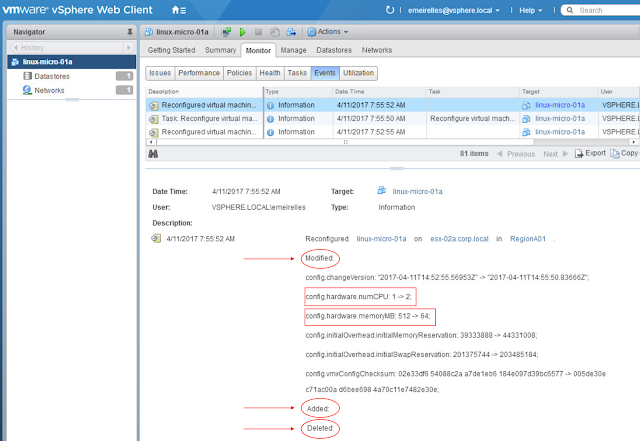
Task: Click the event icon beside 4/11/2017 7:55:52 AM description
Action: pyautogui.click(x=156, y=238)
